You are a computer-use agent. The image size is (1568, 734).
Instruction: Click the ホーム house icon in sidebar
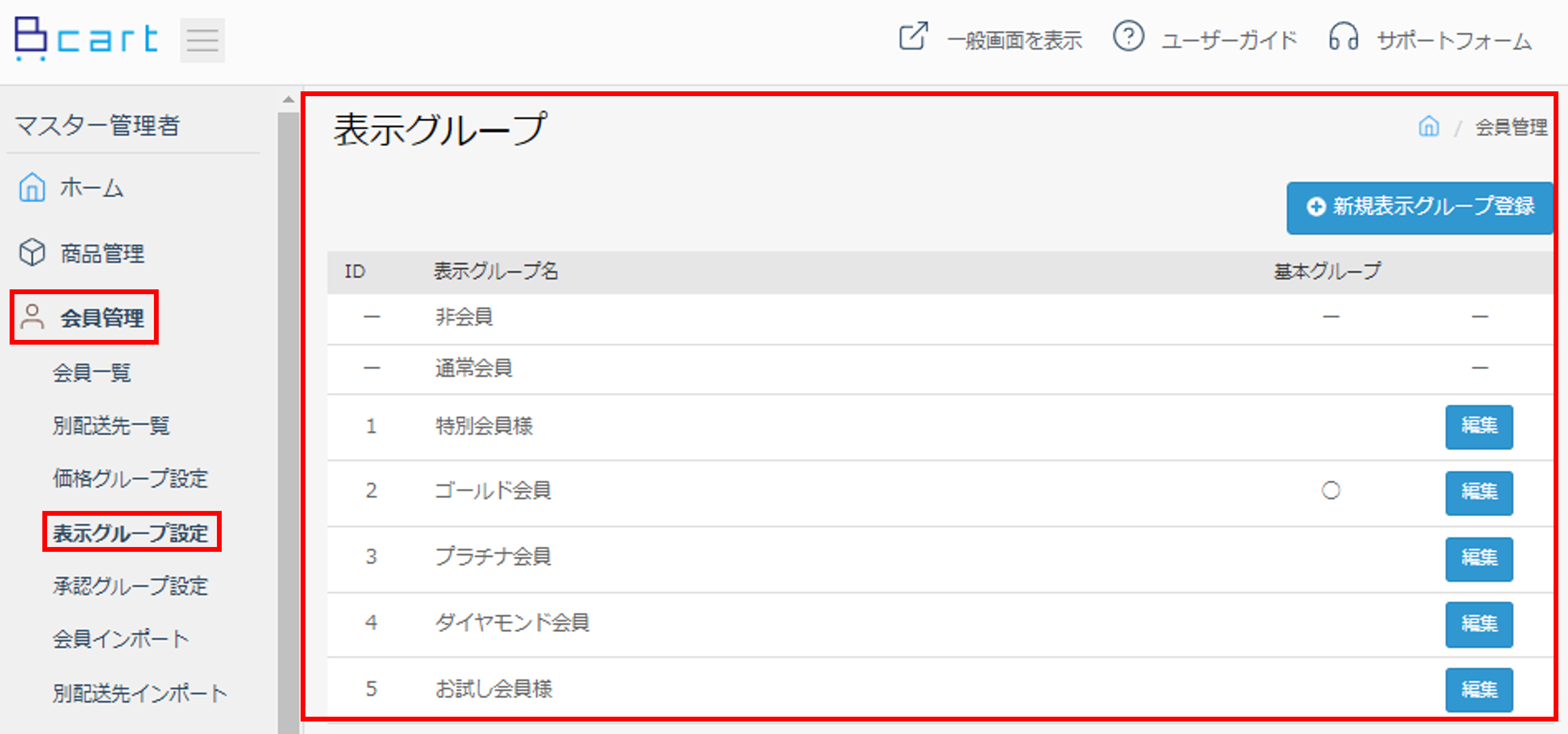(32, 187)
